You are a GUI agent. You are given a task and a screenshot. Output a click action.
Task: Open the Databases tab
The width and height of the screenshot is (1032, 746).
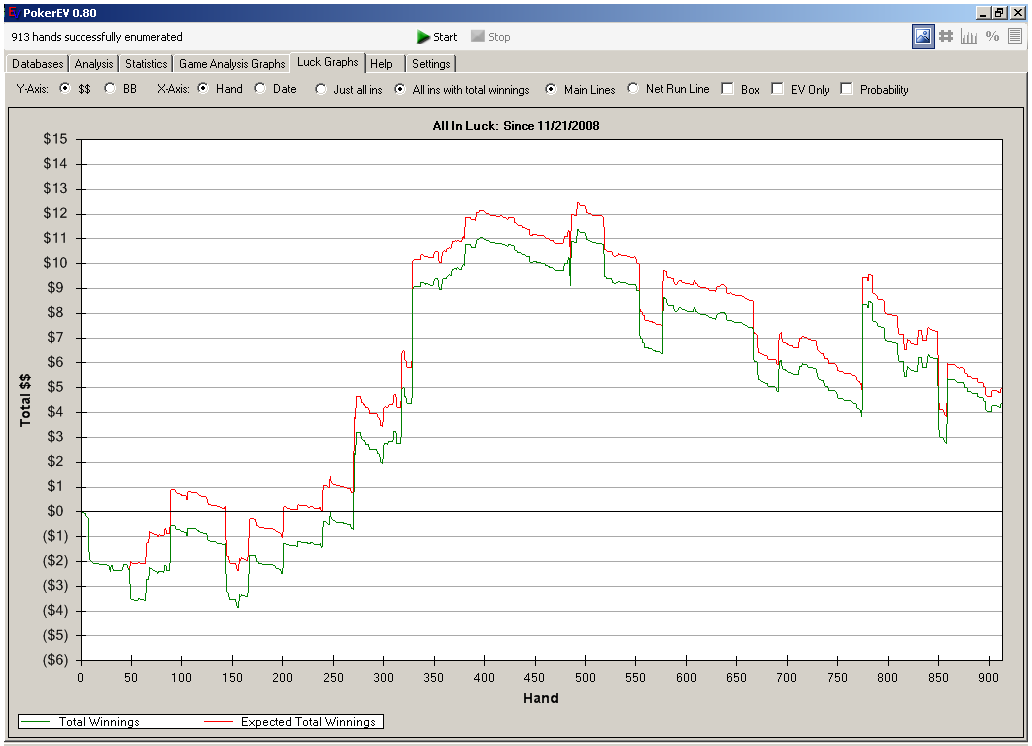38,64
